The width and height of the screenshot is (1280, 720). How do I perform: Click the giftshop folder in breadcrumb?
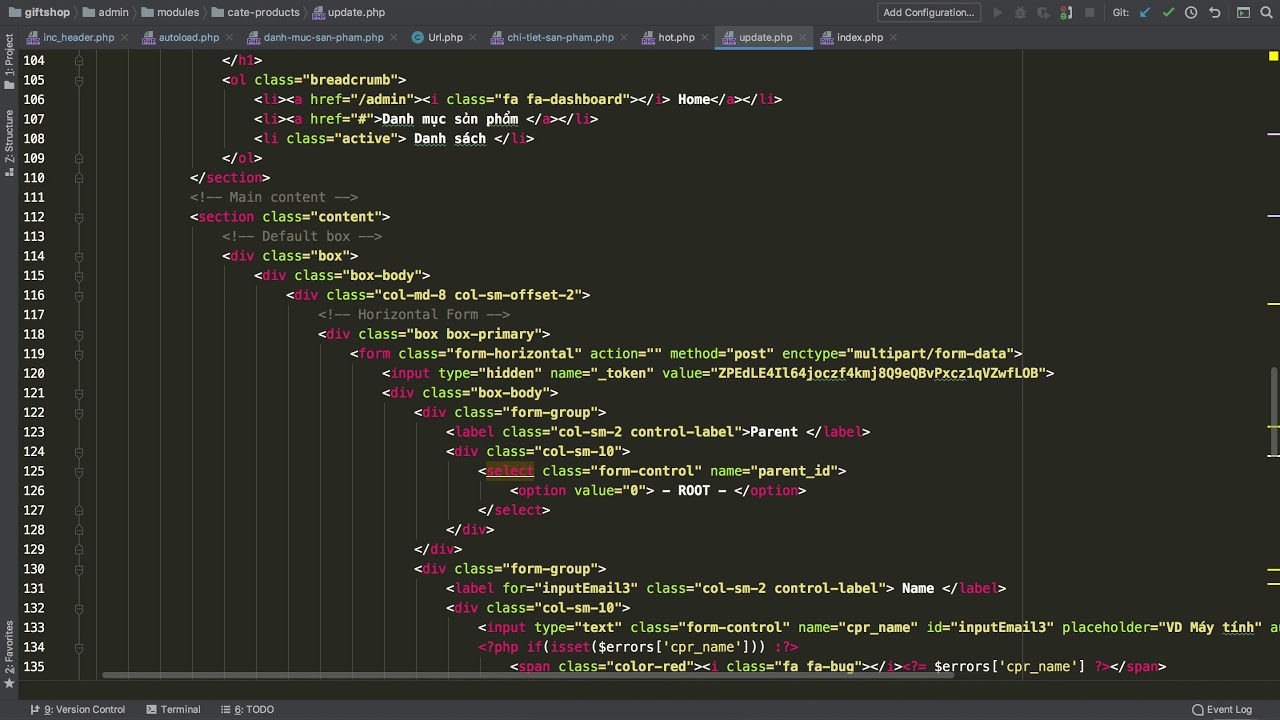[41, 13]
